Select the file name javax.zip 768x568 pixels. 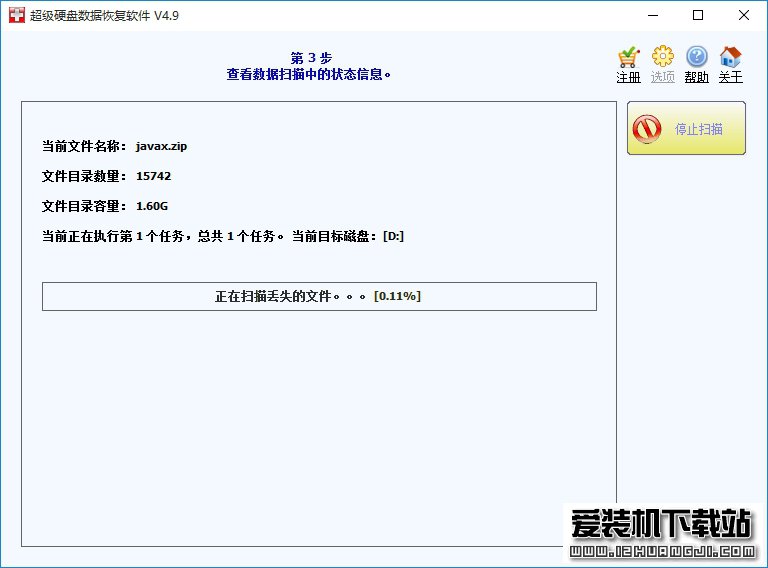(x=161, y=146)
